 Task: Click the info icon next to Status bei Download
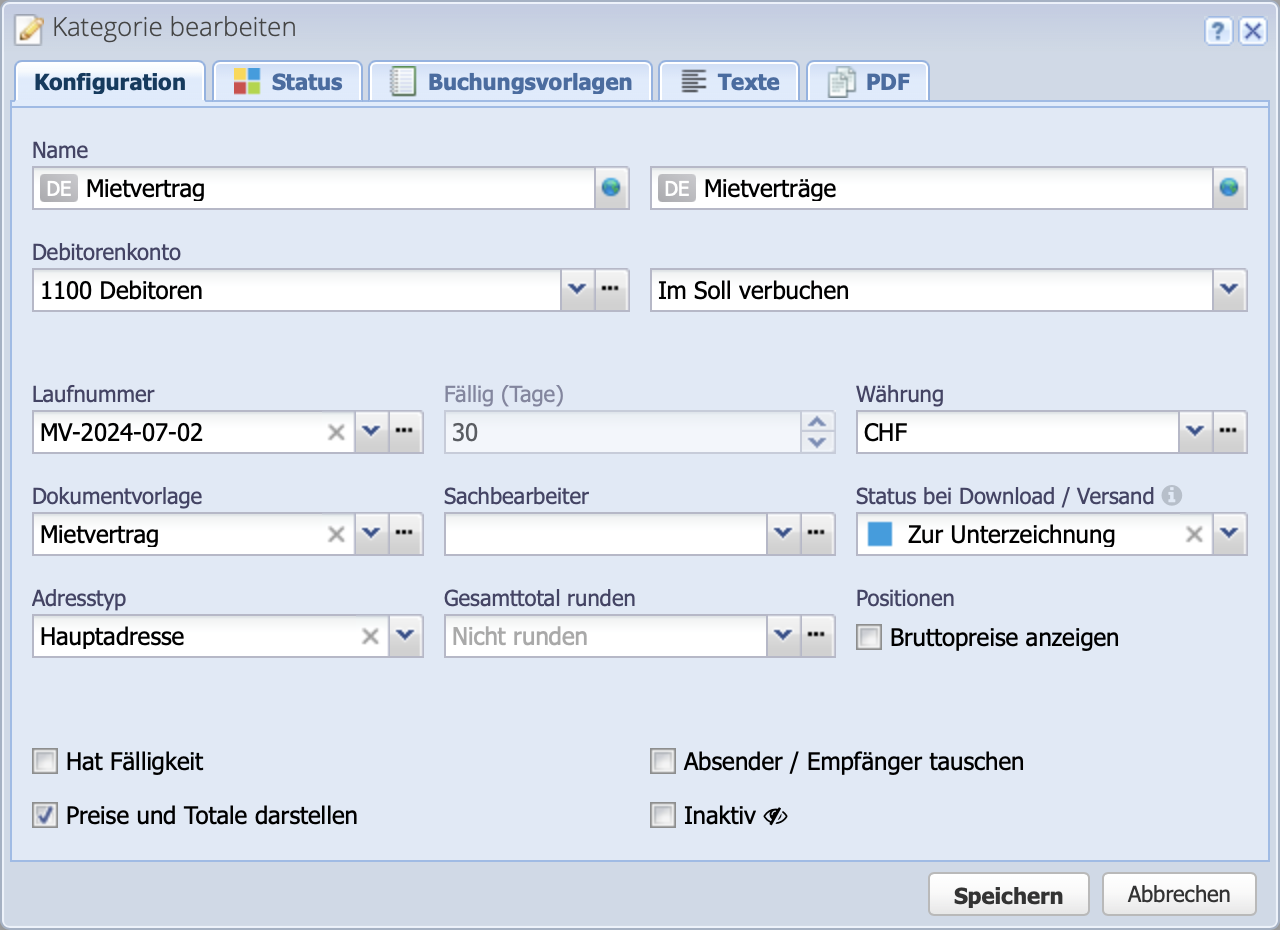pyautogui.click(x=1172, y=495)
